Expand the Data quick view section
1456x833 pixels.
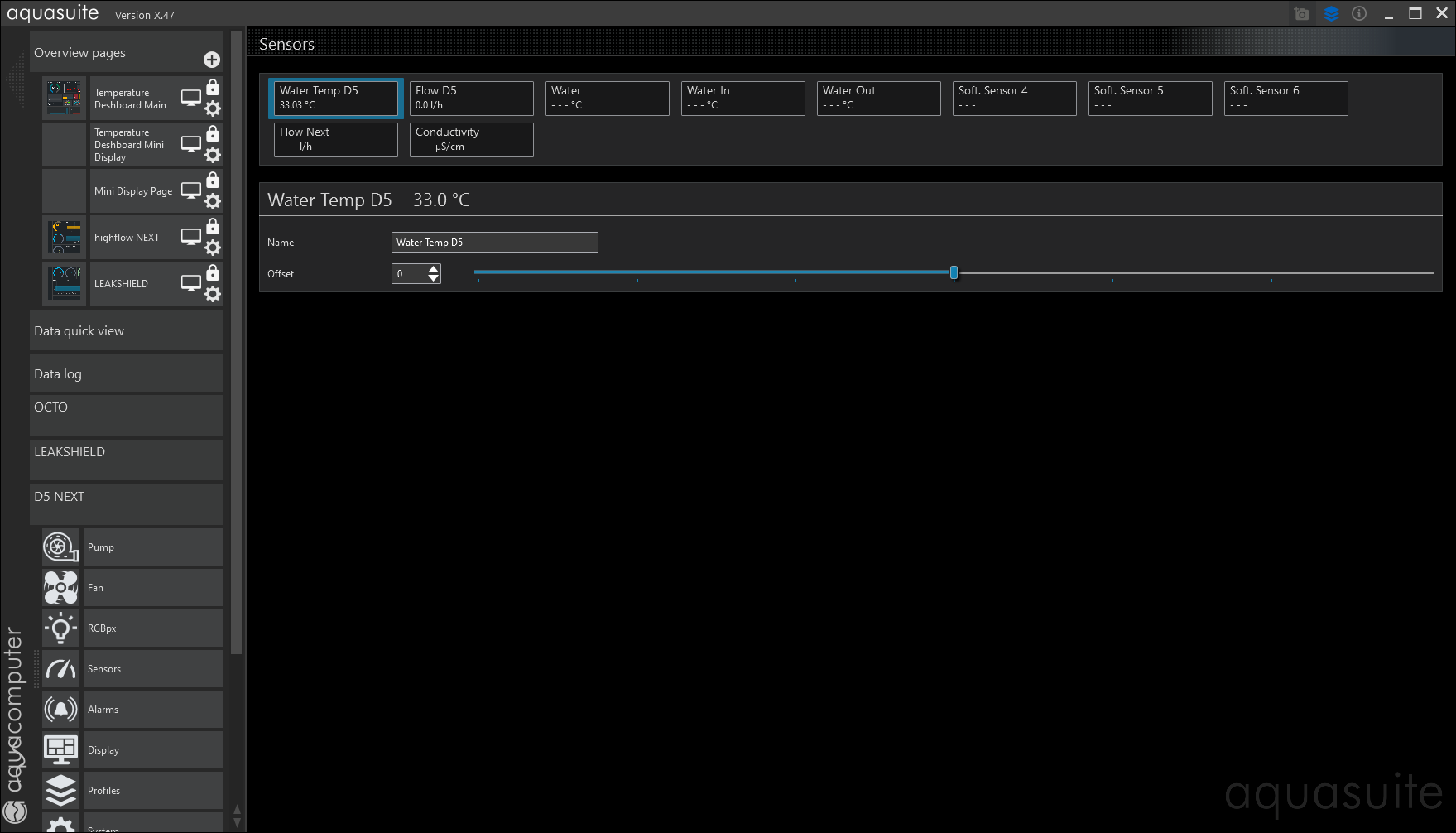click(x=127, y=330)
